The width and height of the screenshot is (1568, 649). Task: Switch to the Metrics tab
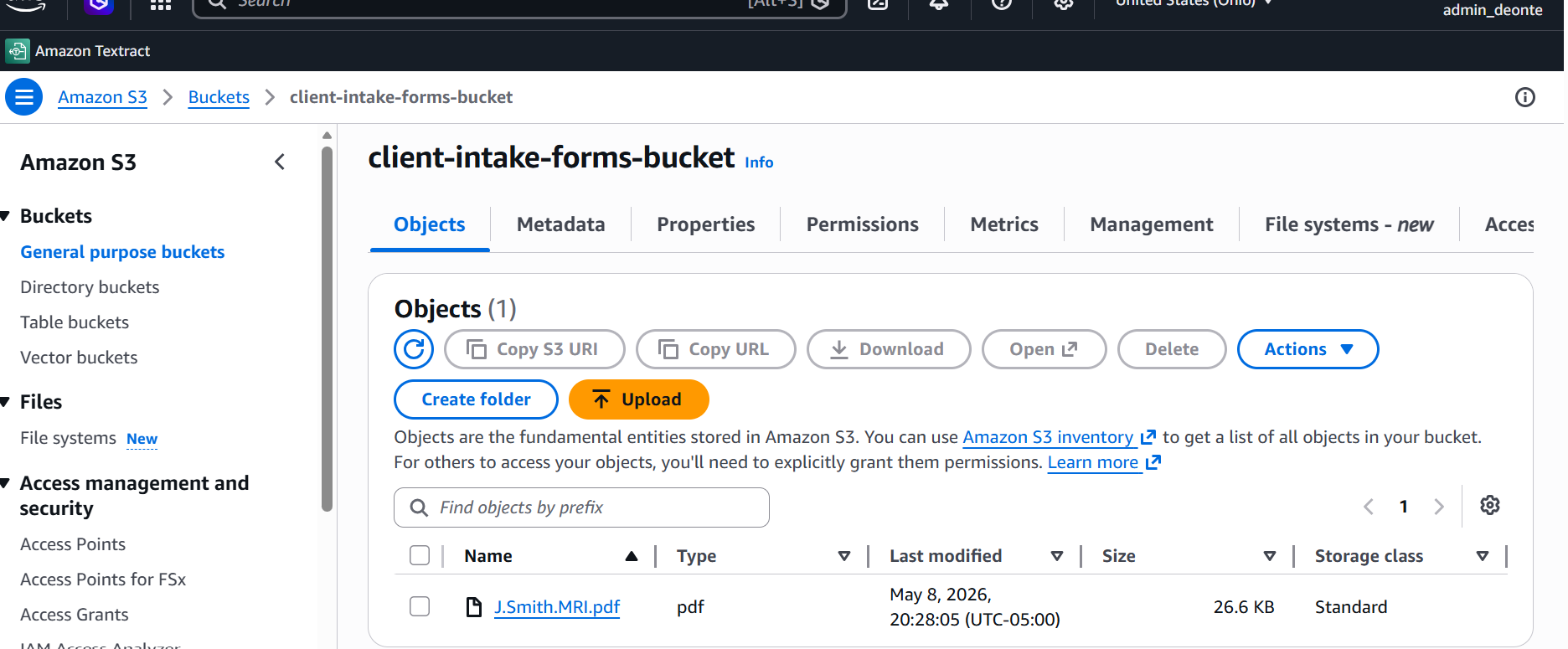[1004, 224]
